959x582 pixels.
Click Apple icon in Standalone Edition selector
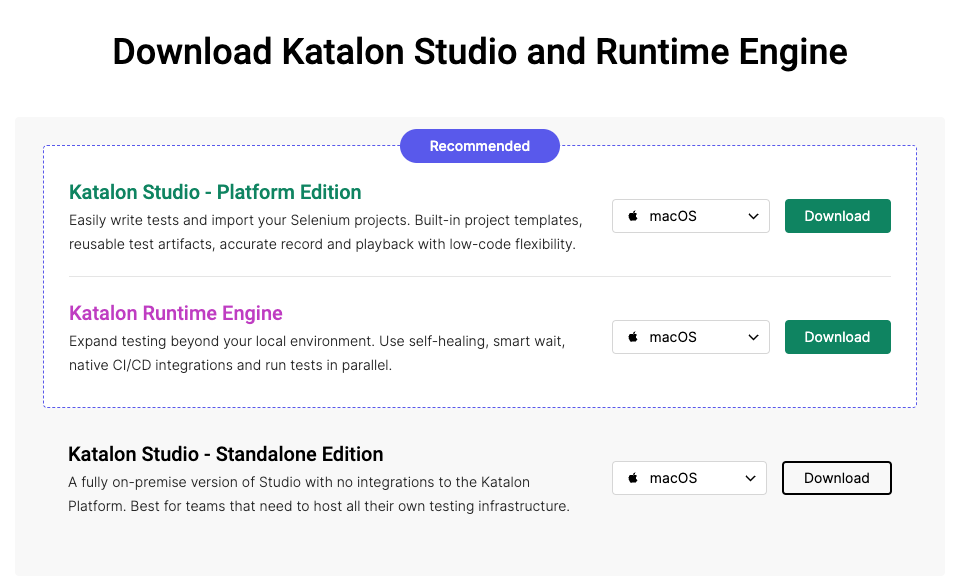(633, 478)
